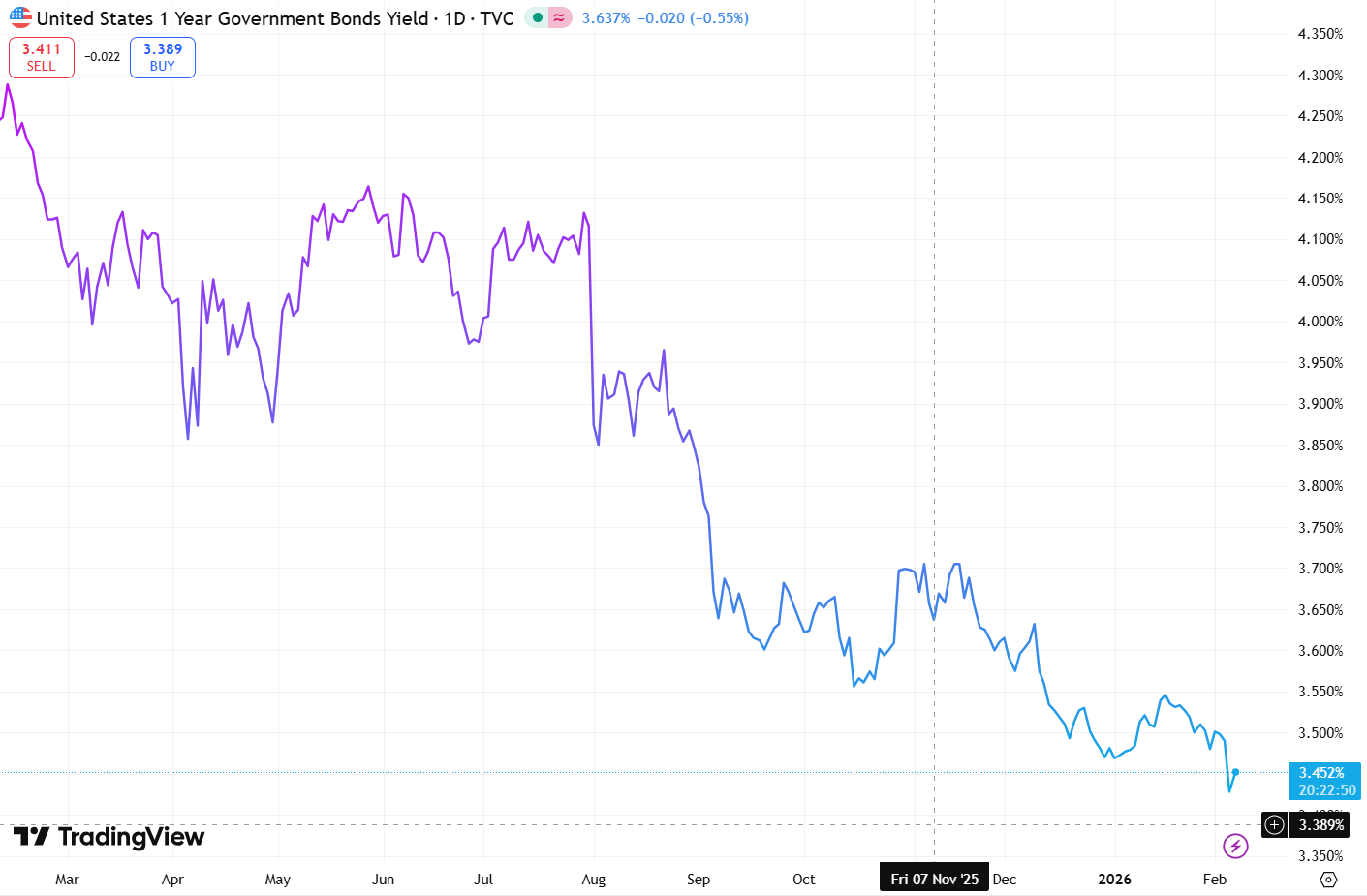This screenshot has width=1367, height=896.
Task: Toggle the dashed 3.389% price line label
Action: pyautogui.click(x=1321, y=824)
